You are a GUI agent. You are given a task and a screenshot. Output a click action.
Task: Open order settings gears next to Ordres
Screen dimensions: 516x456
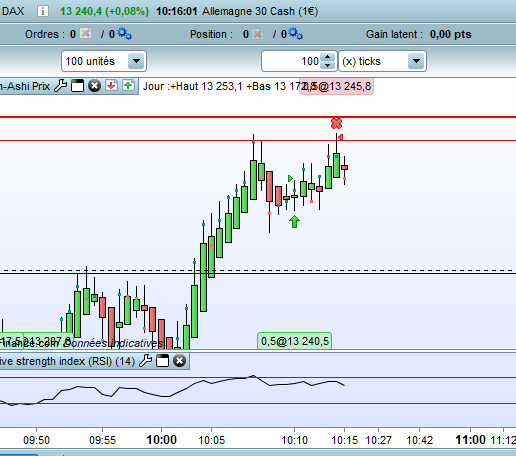pyautogui.click(x=124, y=34)
